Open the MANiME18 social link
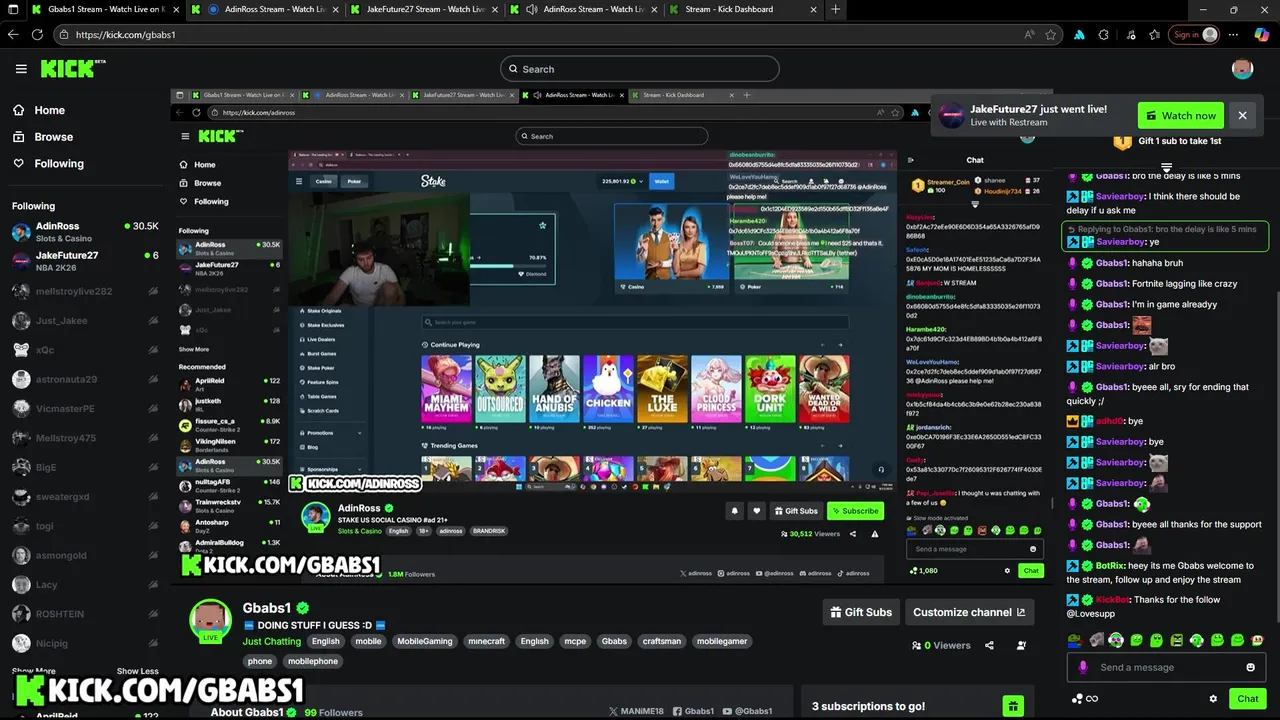 click(x=636, y=711)
